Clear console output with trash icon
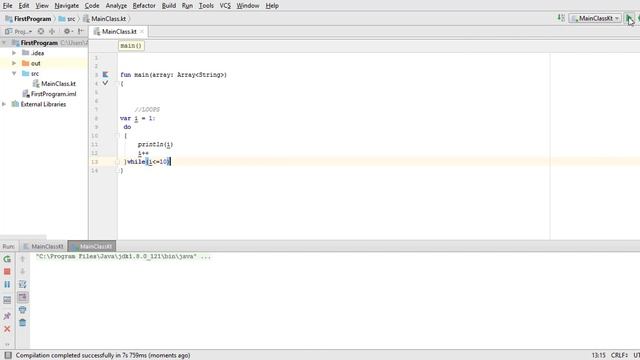This screenshot has height=360, width=640. [x=23, y=322]
